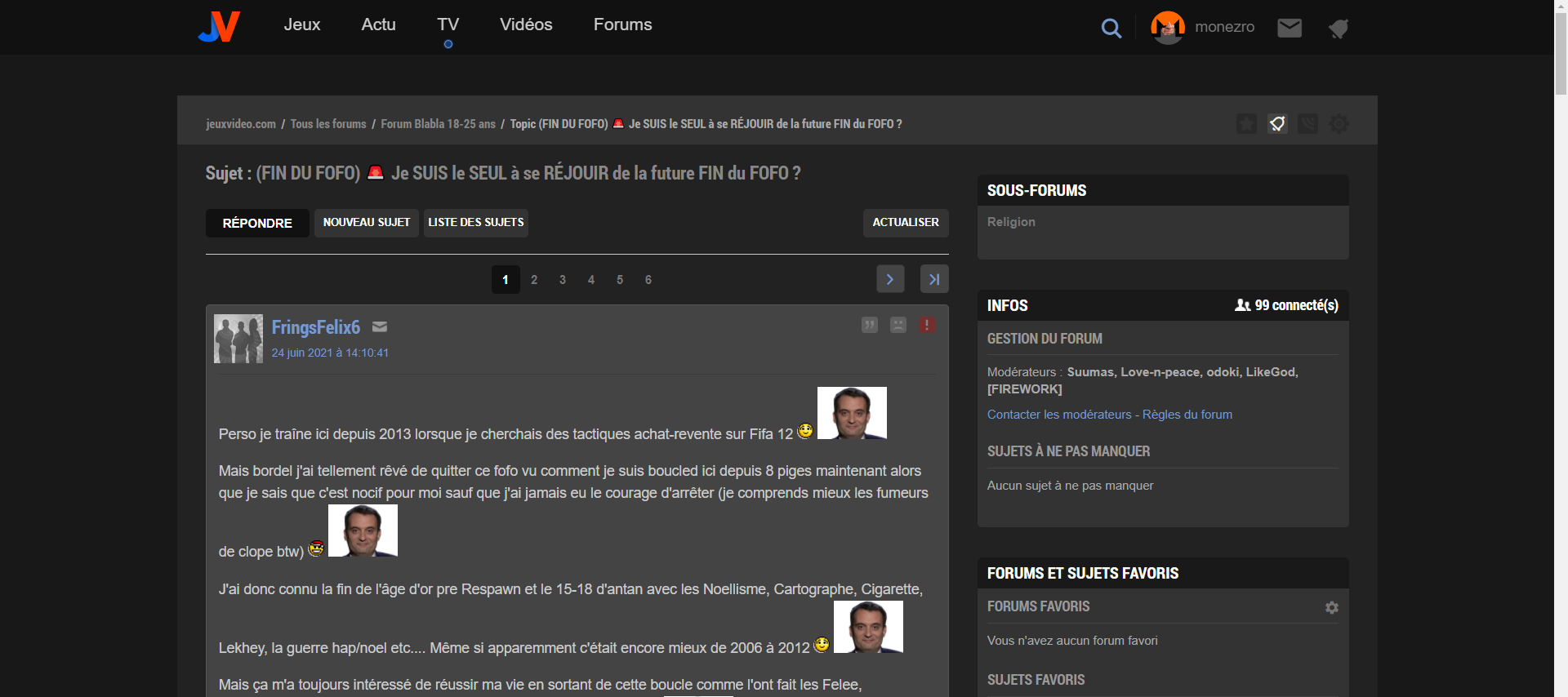Click the quote icon on FringsFelix6's post

870,325
